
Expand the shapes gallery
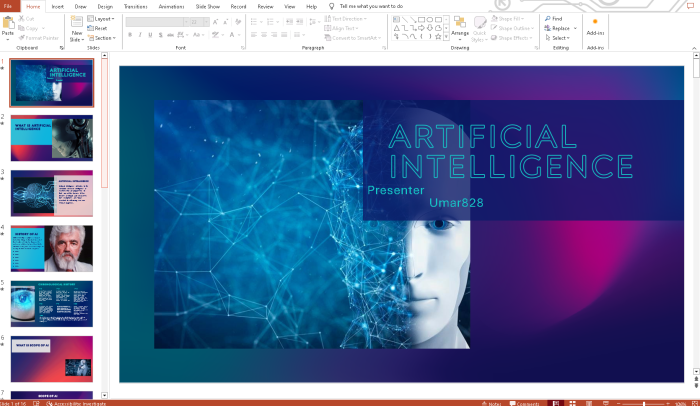446,38
